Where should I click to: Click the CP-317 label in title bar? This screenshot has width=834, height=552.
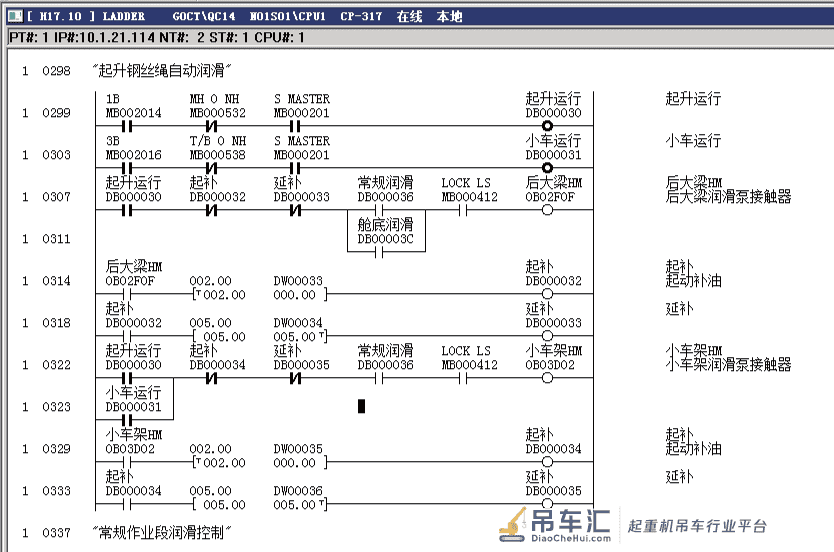[x=361, y=16]
